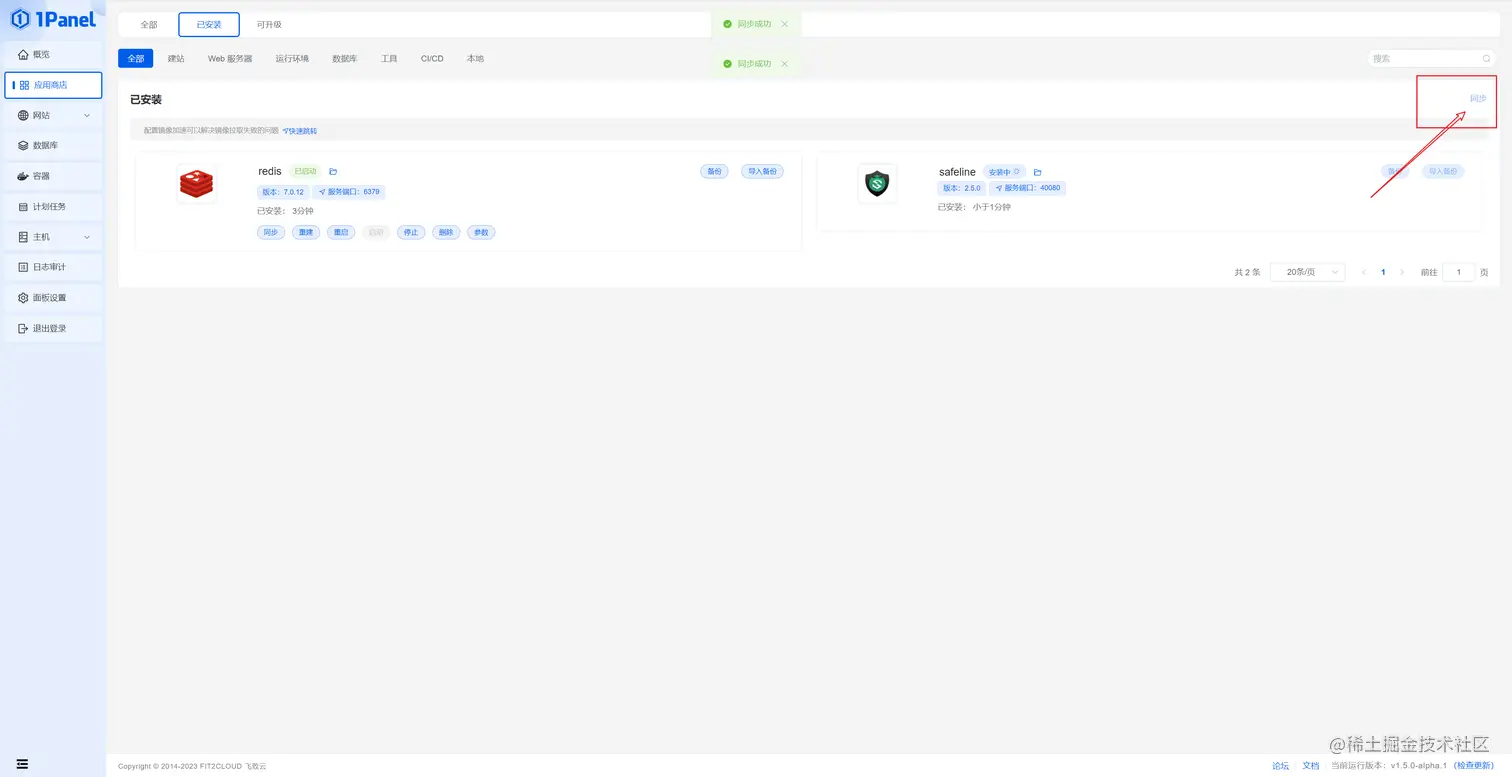1512x777 pixels.
Task: Follow the 快速跳转 quick jump link
Action: tap(300, 131)
